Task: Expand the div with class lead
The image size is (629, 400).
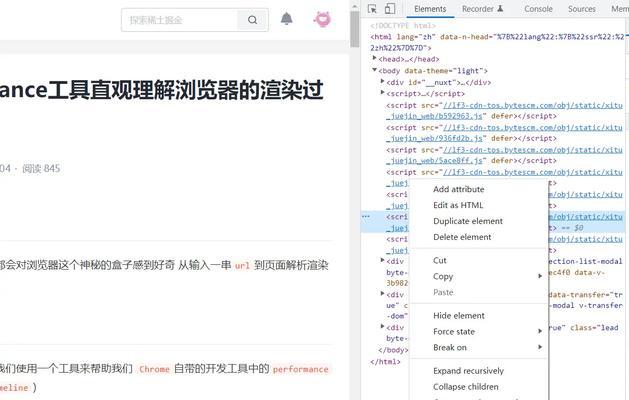Action: coord(382,327)
